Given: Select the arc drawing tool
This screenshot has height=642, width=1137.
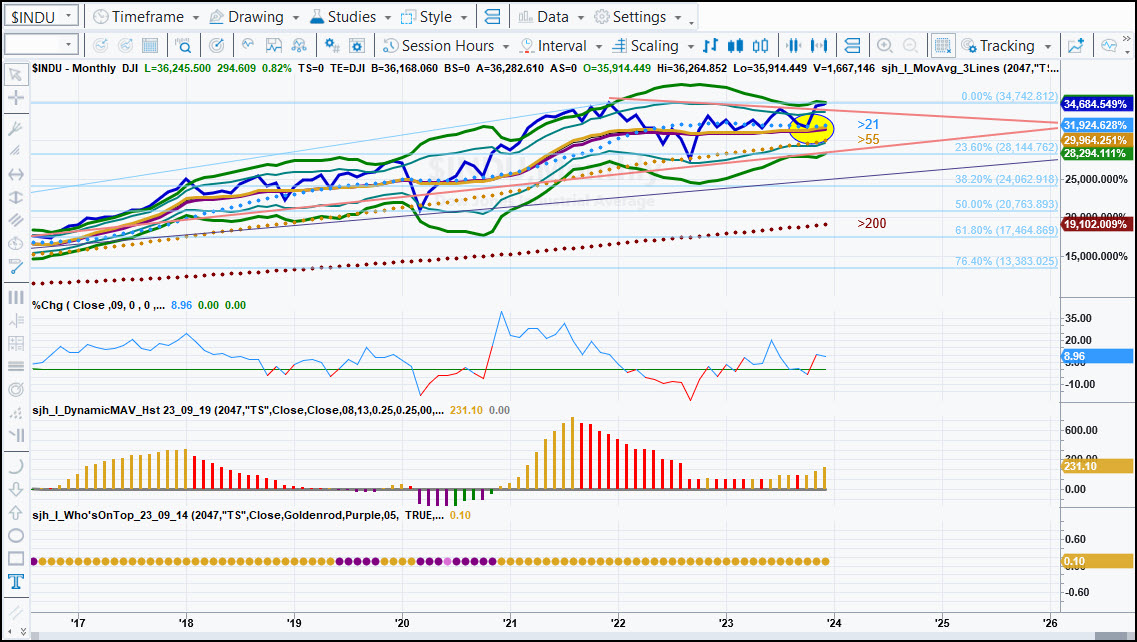Looking at the screenshot, I should [x=15, y=466].
